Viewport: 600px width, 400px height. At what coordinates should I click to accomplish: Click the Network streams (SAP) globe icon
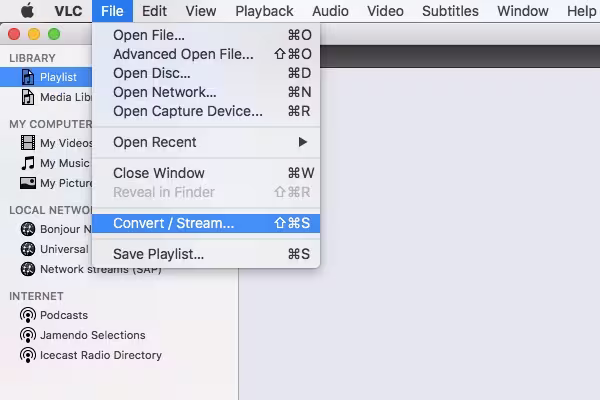point(29,269)
